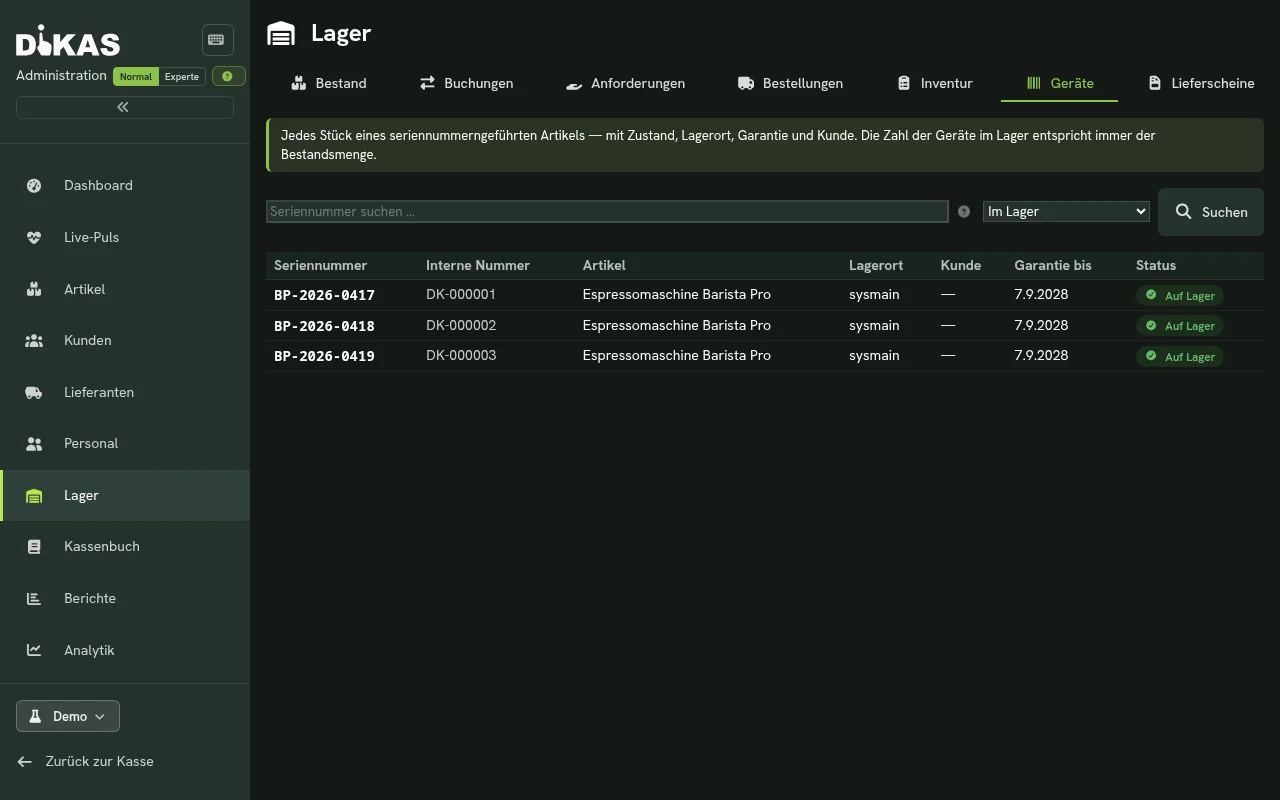Click the Lieferanten truck icon

34,392
